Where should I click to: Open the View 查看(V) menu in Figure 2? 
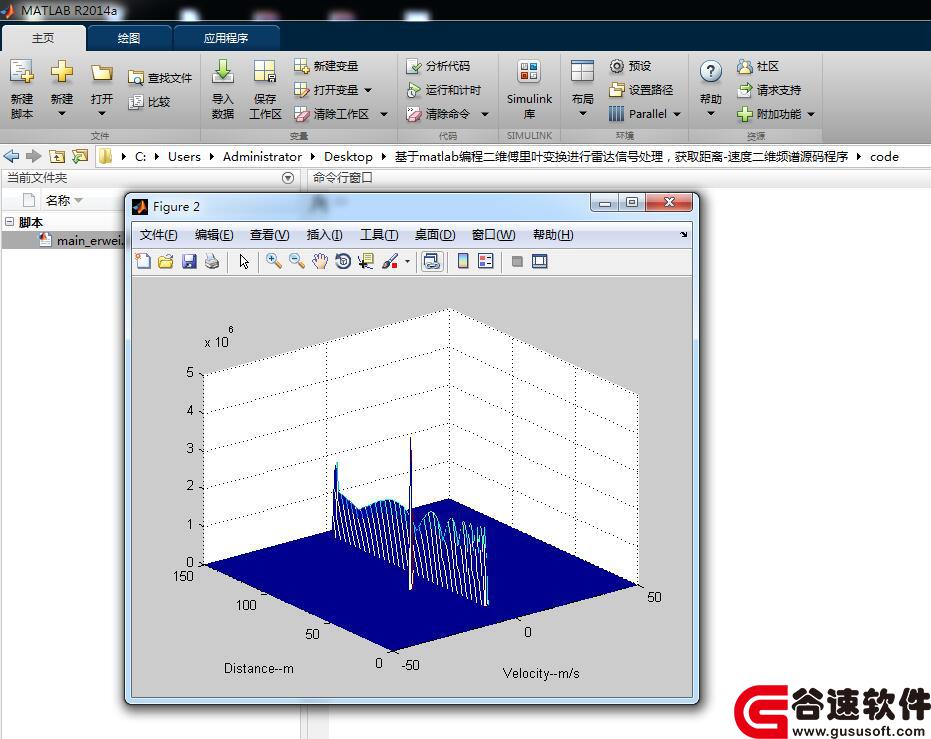[x=270, y=235]
